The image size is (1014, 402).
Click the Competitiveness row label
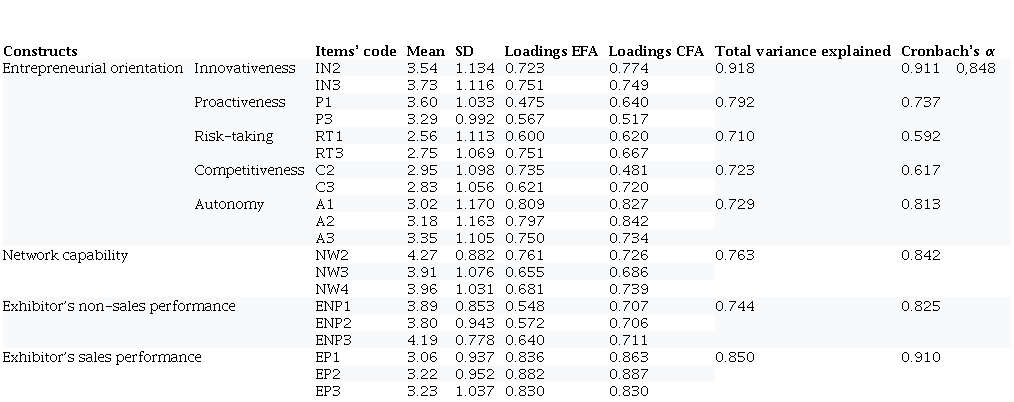pyautogui.click(x=249, y=170)
